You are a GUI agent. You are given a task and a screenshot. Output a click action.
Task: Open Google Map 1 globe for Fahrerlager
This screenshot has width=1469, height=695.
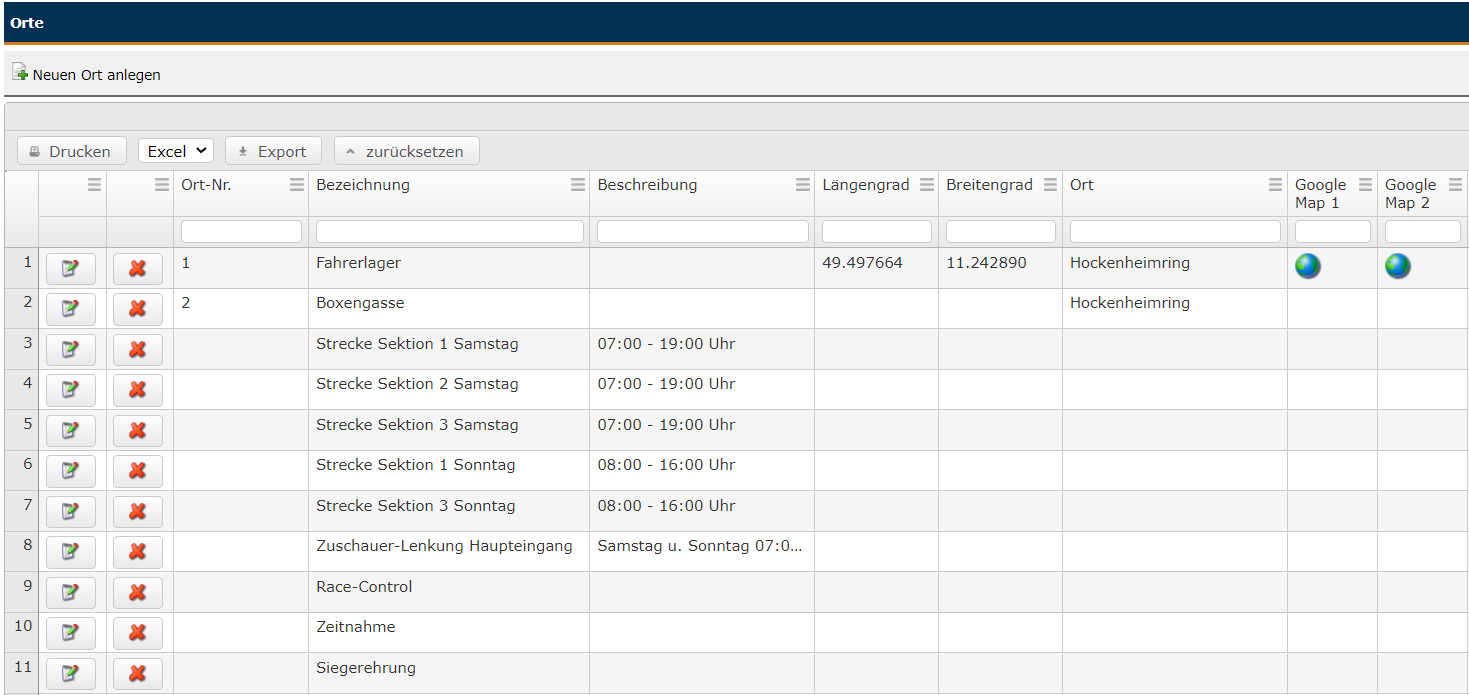[x=1307, y=266]
